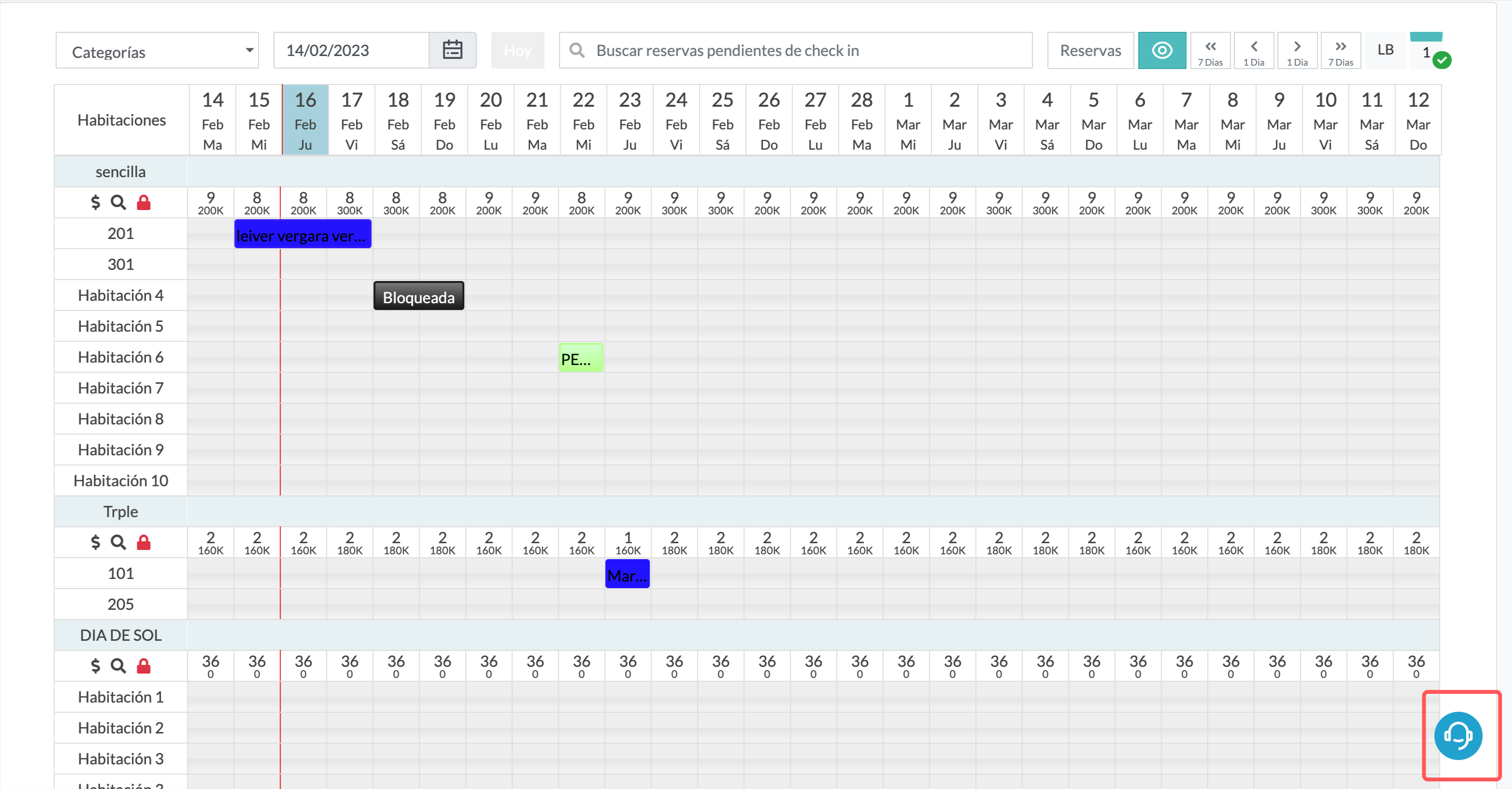
Task: Select Habitación 3 row label
Action: tap(121, 759)
